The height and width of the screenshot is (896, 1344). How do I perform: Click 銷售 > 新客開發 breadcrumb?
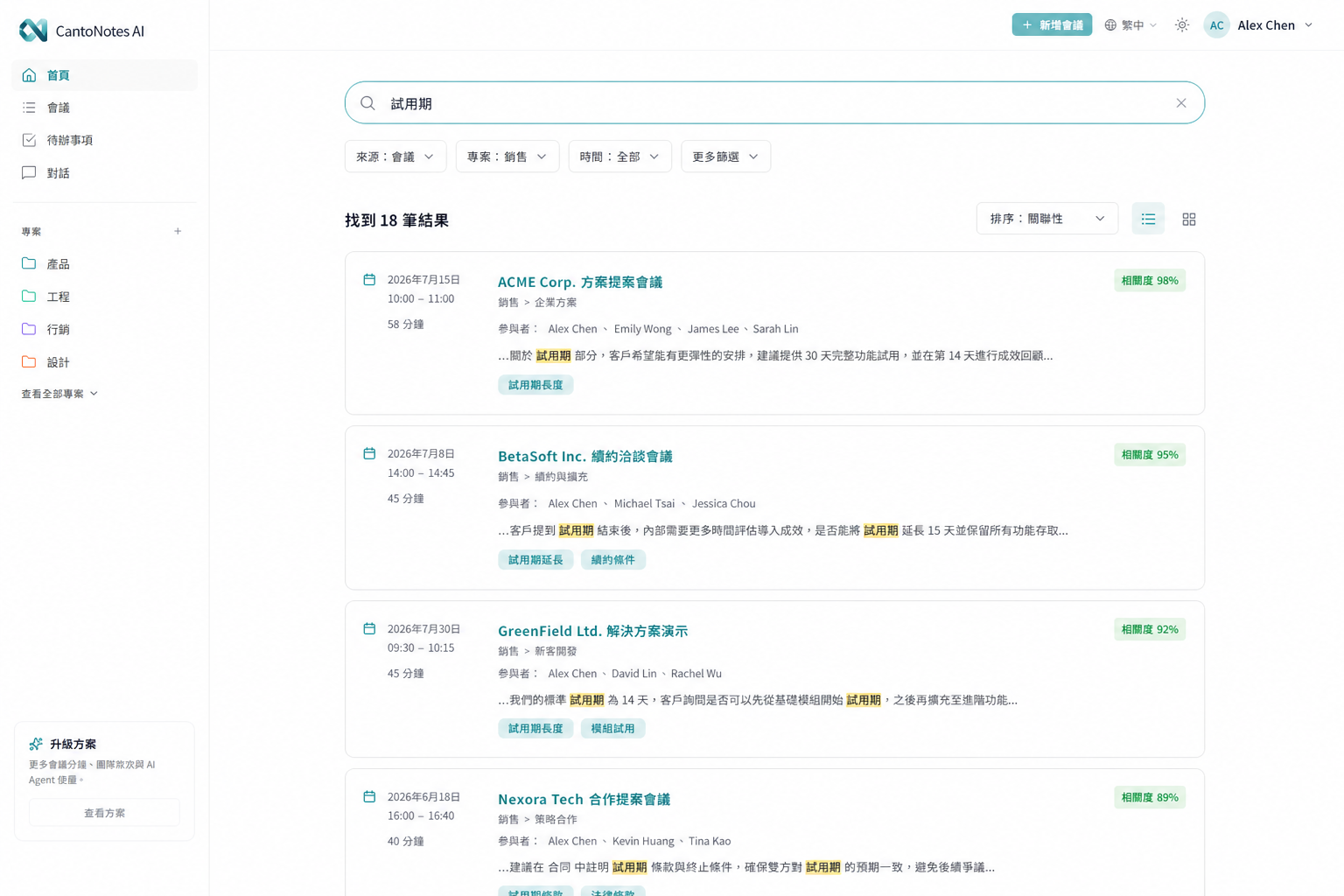[537, 651]
